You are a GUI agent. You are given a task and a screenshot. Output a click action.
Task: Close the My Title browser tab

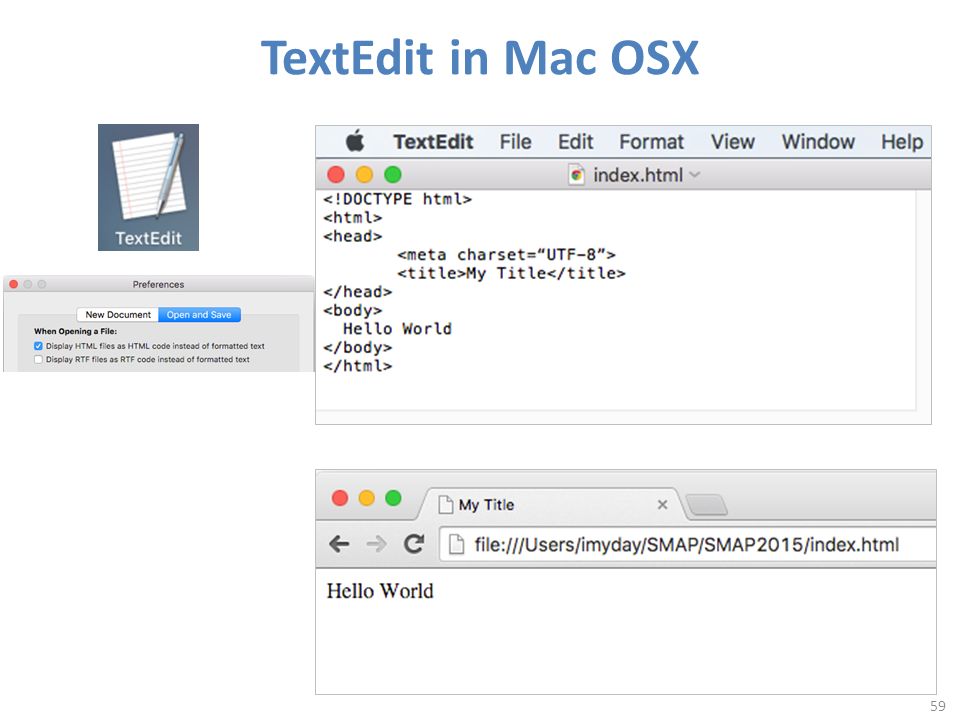point(662,505)
